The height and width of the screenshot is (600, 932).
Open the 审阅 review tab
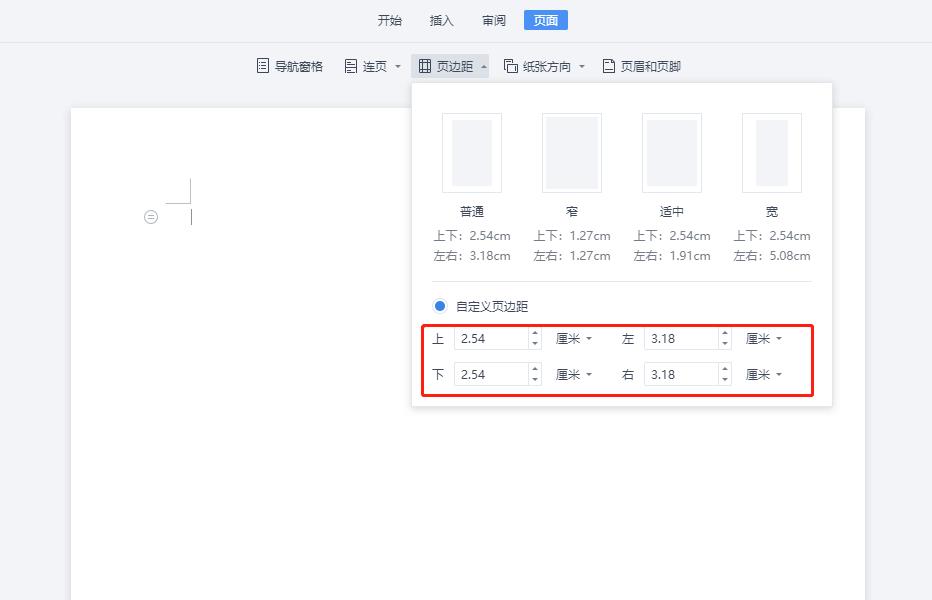click(x=494, y=20)
